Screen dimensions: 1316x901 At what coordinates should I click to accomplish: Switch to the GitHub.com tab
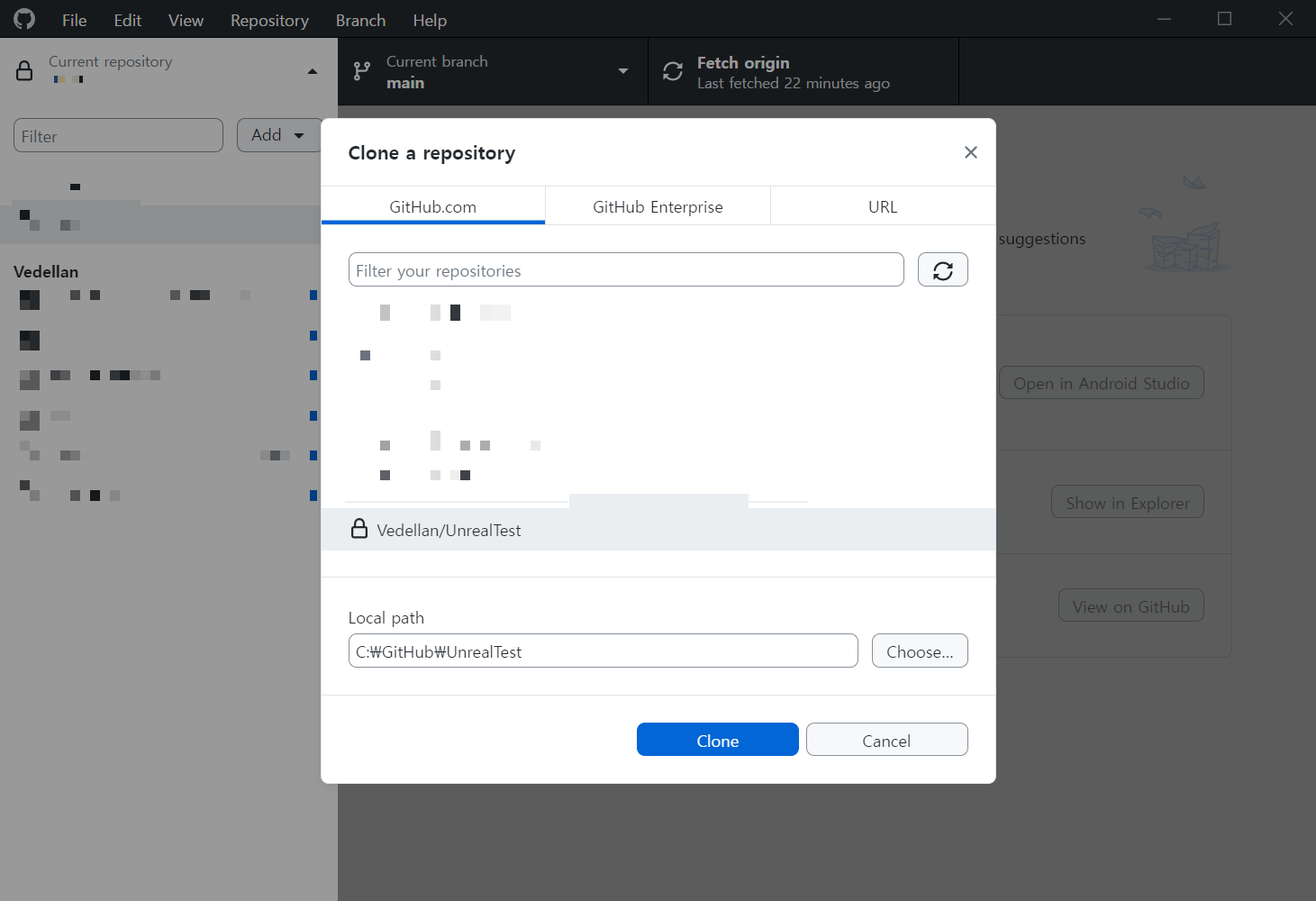pyautogui.click(x=433, y=206)
